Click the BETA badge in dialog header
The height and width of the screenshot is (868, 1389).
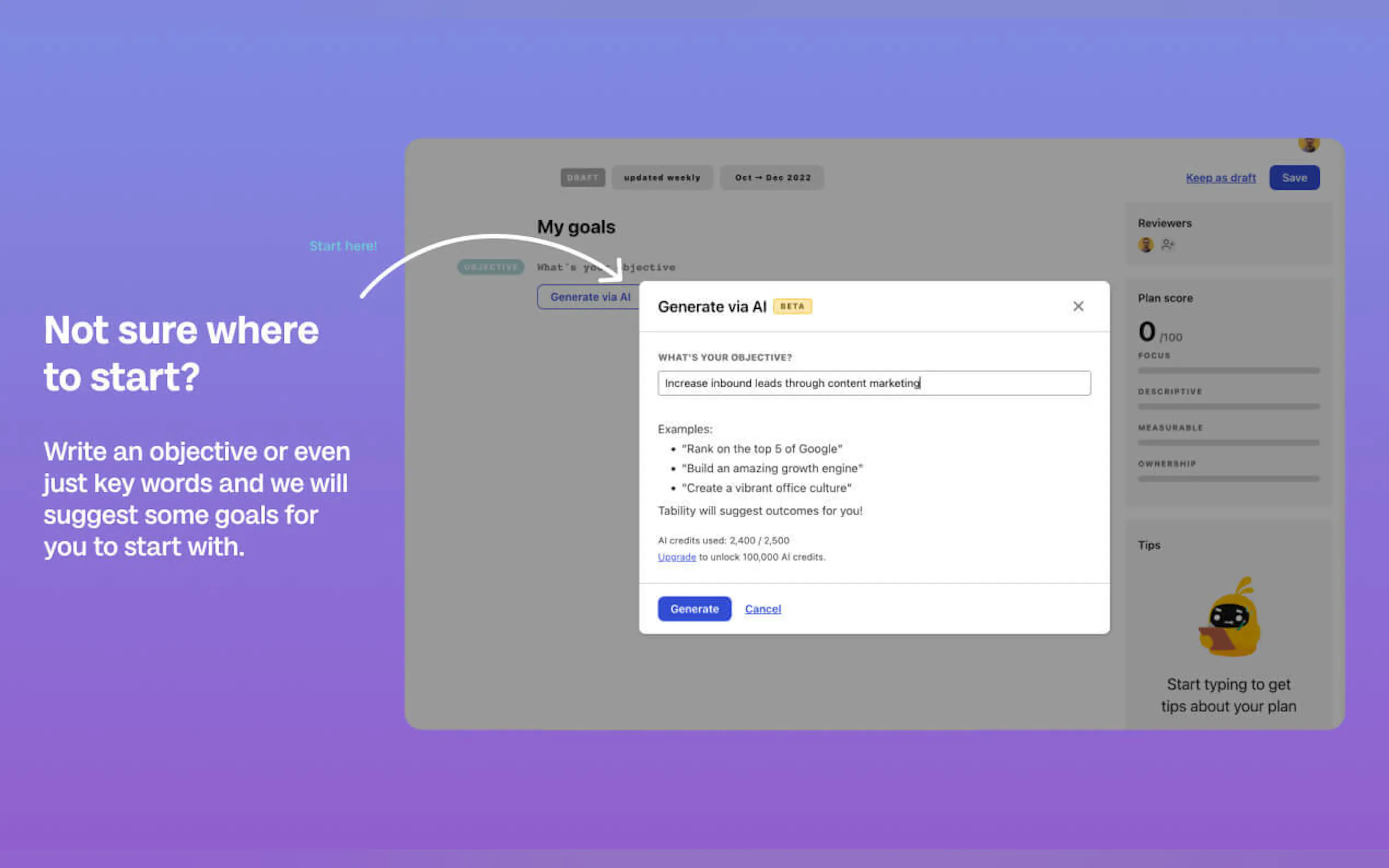(792, 307)
